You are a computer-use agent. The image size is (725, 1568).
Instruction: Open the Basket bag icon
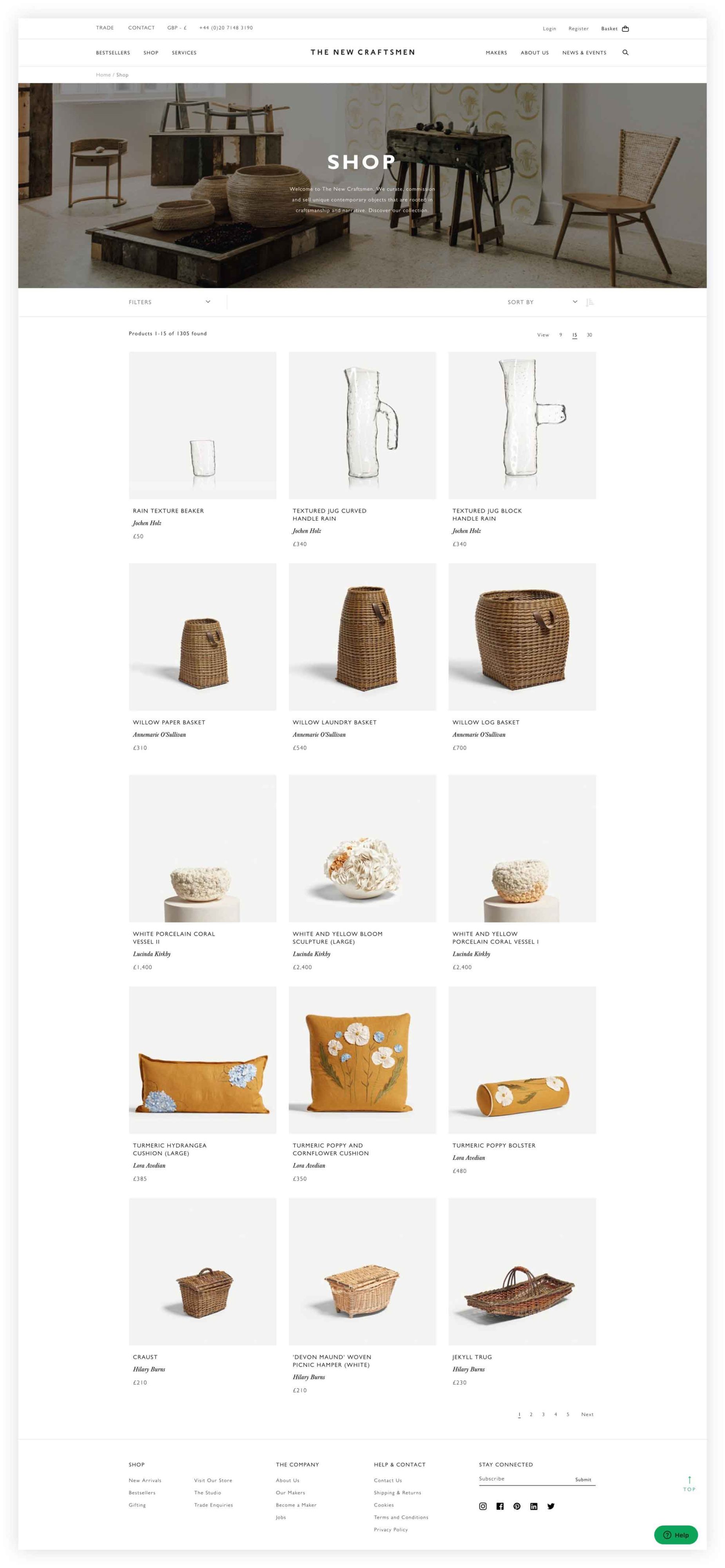point(625,29)
